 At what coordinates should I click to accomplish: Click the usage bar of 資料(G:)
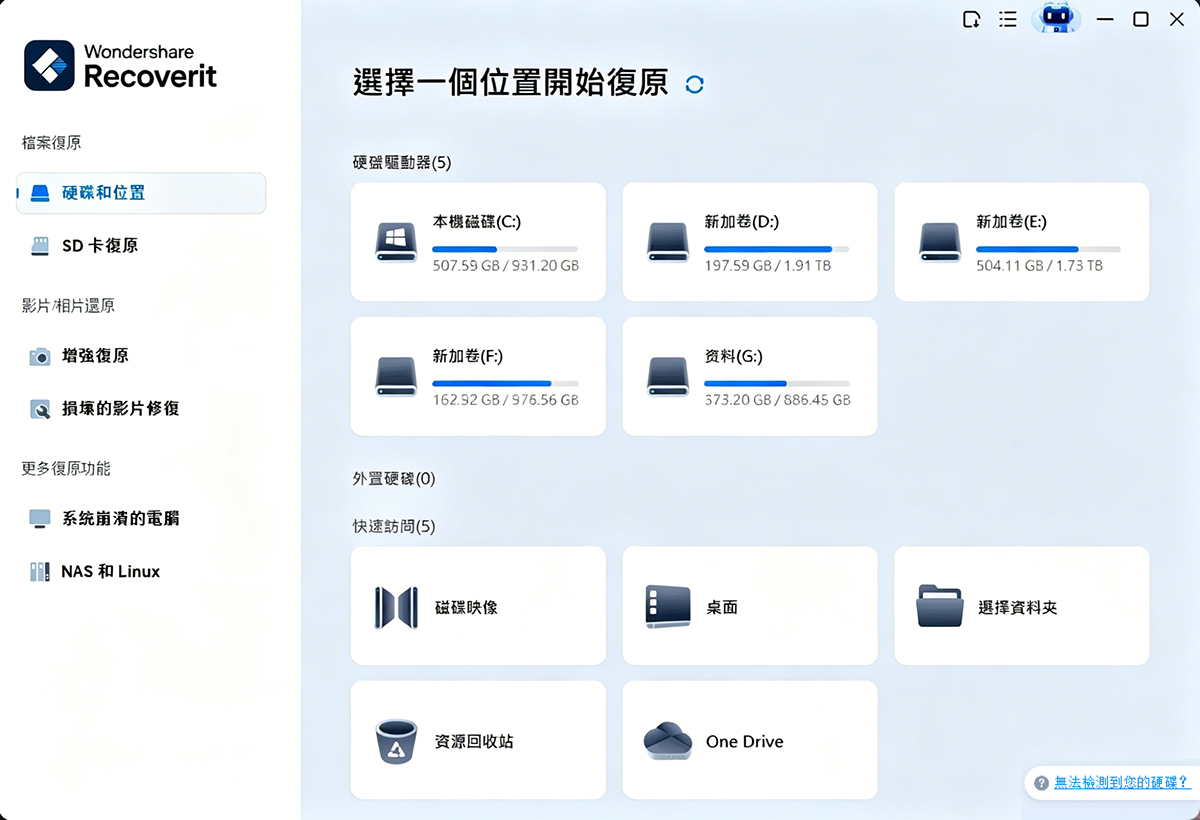click(x=777, y=383)
